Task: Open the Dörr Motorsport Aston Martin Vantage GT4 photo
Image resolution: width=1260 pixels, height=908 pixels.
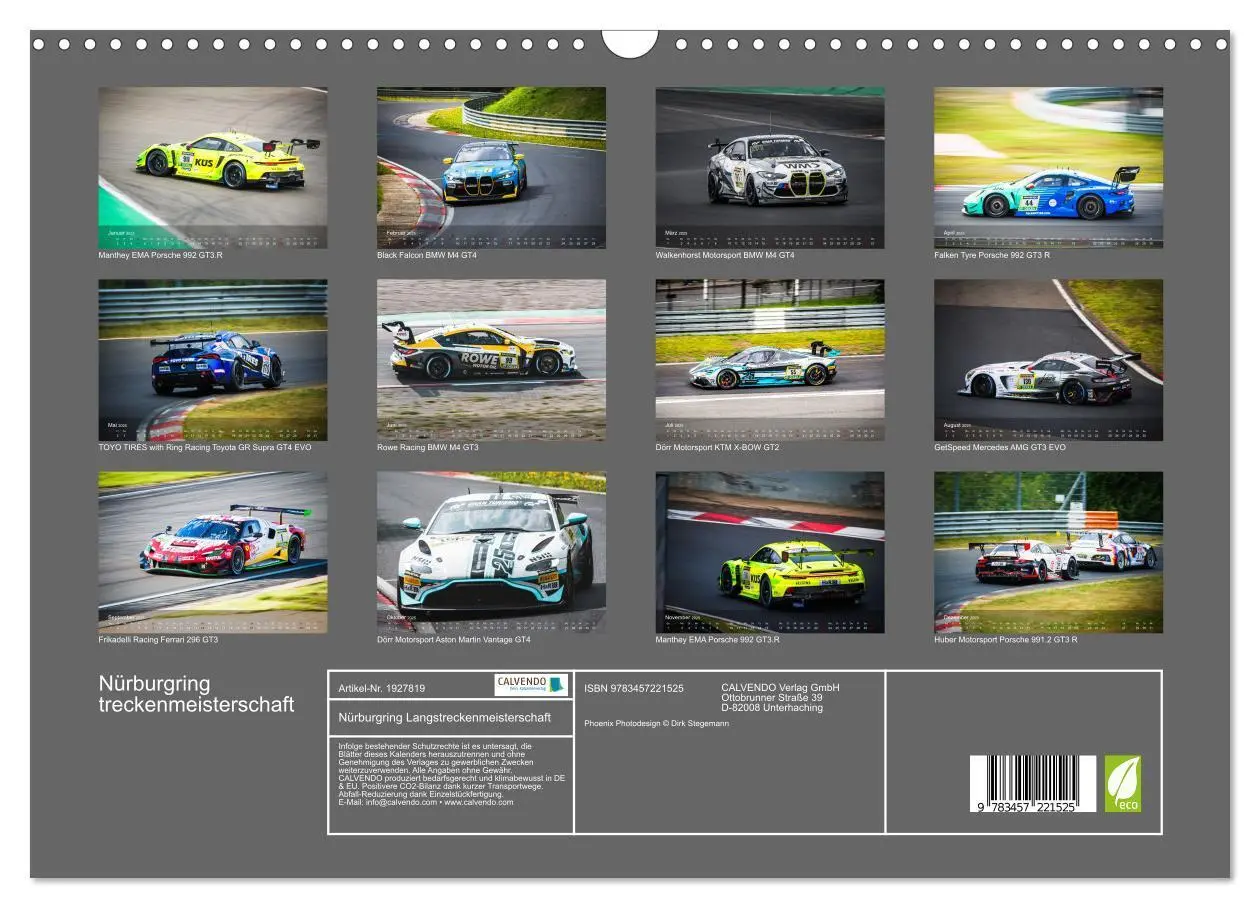Action: (x=491, y=552)
